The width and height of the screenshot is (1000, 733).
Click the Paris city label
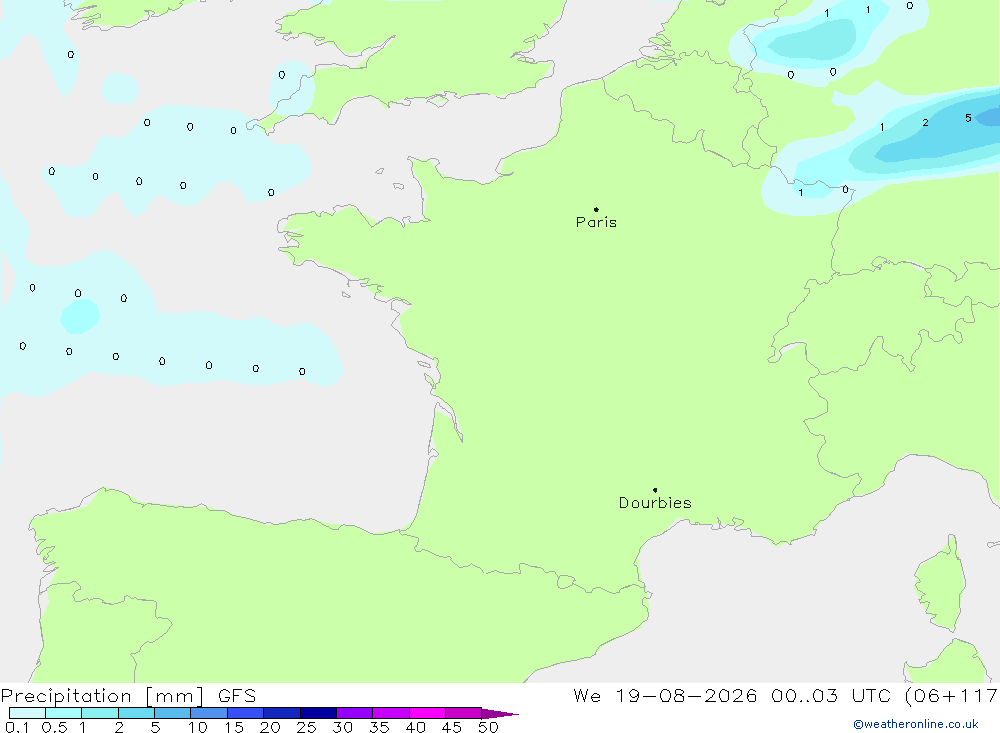point(596,222)
